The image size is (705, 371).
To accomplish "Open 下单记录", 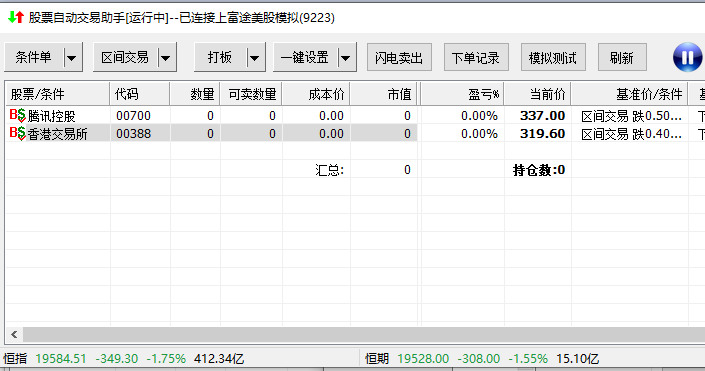I will coord(476,58).
